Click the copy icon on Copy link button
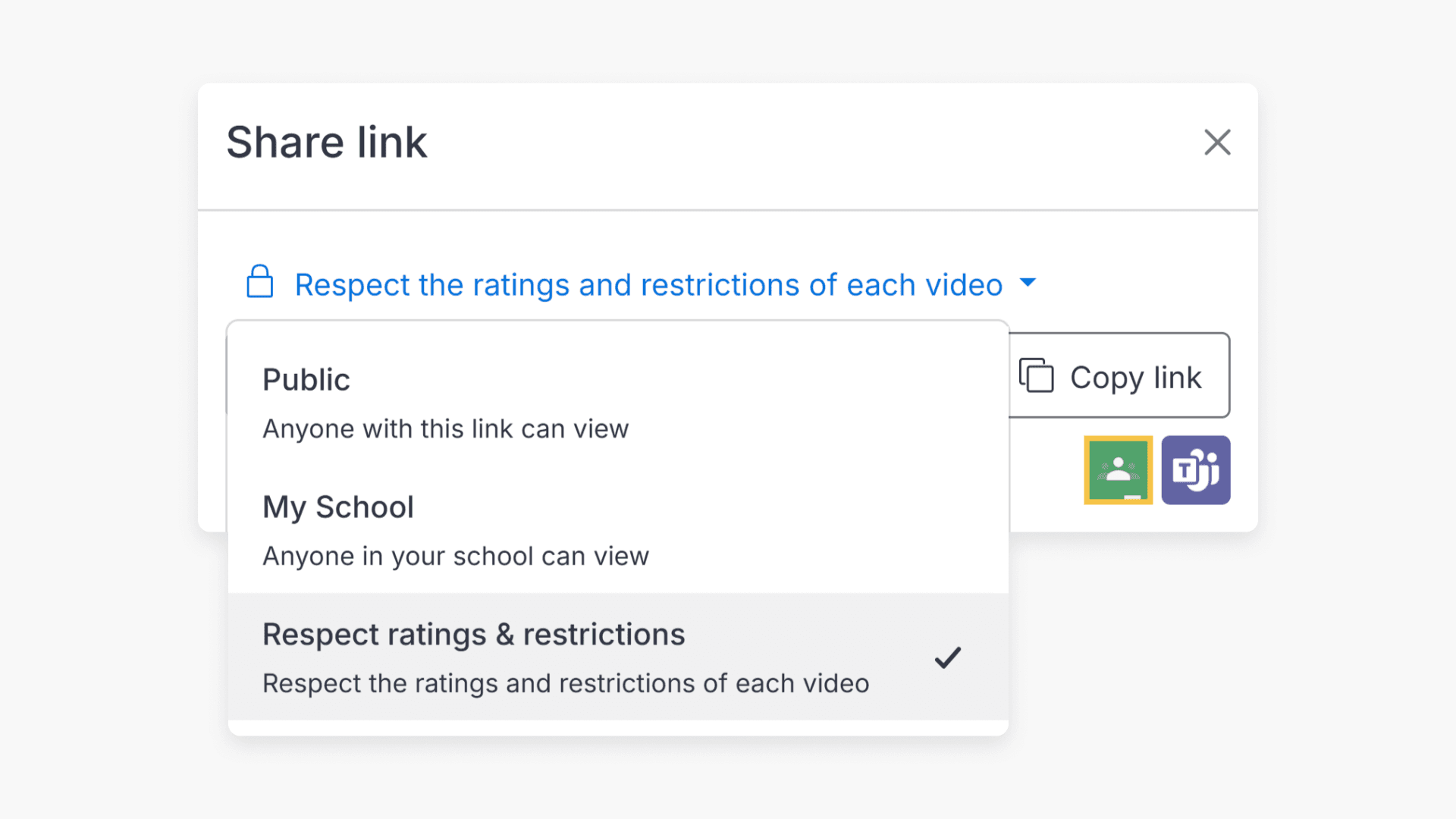 click(1038, 375)
